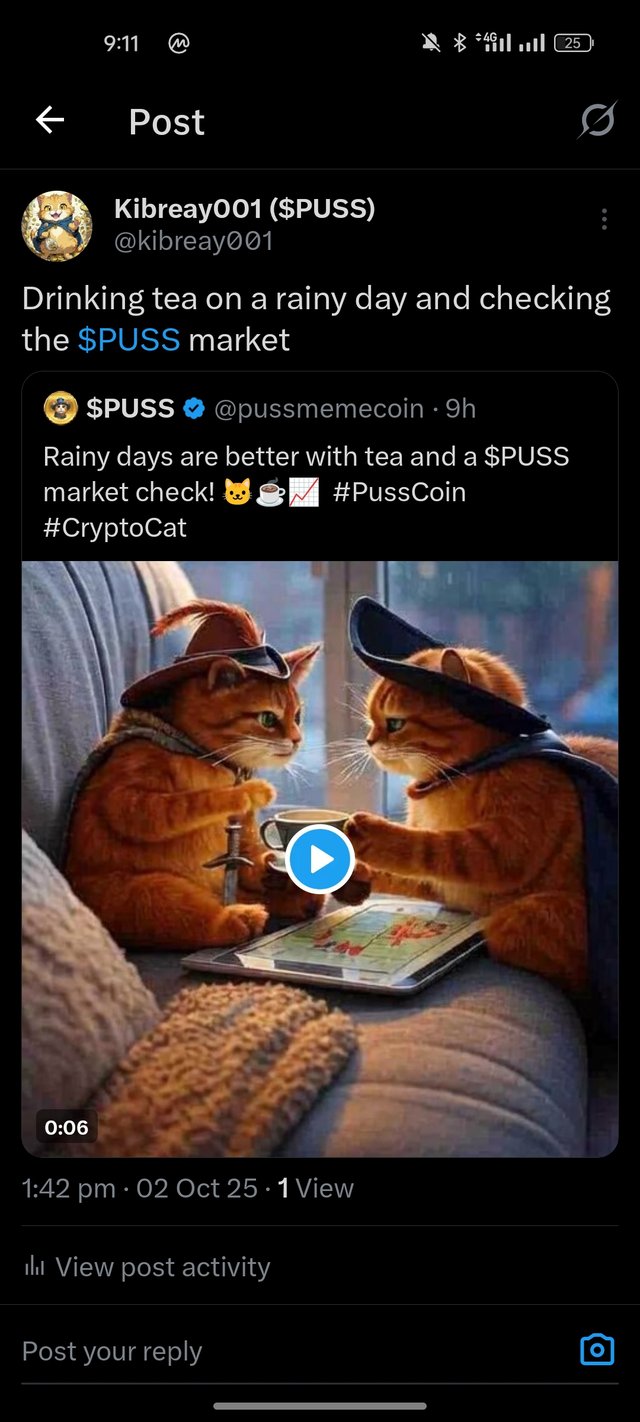Open the @pussmemecoin handle
The image size is (640, 1422).
319,409
